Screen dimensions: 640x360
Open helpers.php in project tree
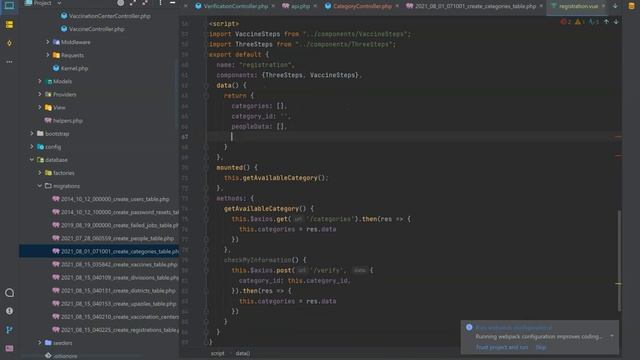tap(63, 120)
